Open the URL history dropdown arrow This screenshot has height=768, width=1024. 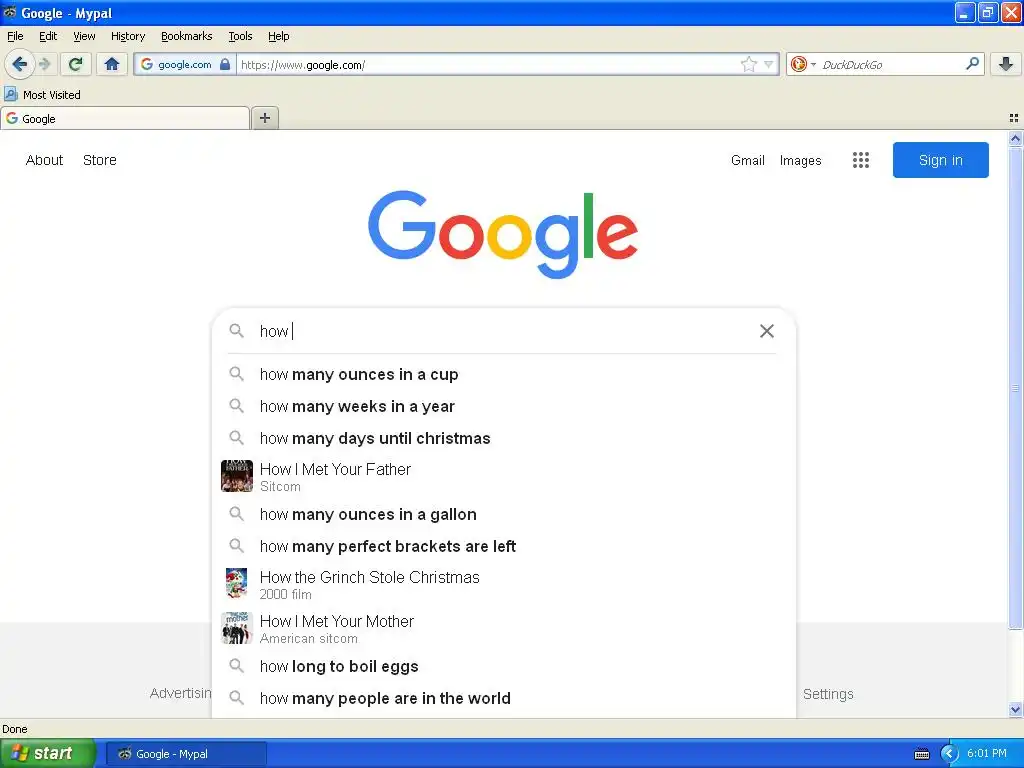tap(769, 64)
